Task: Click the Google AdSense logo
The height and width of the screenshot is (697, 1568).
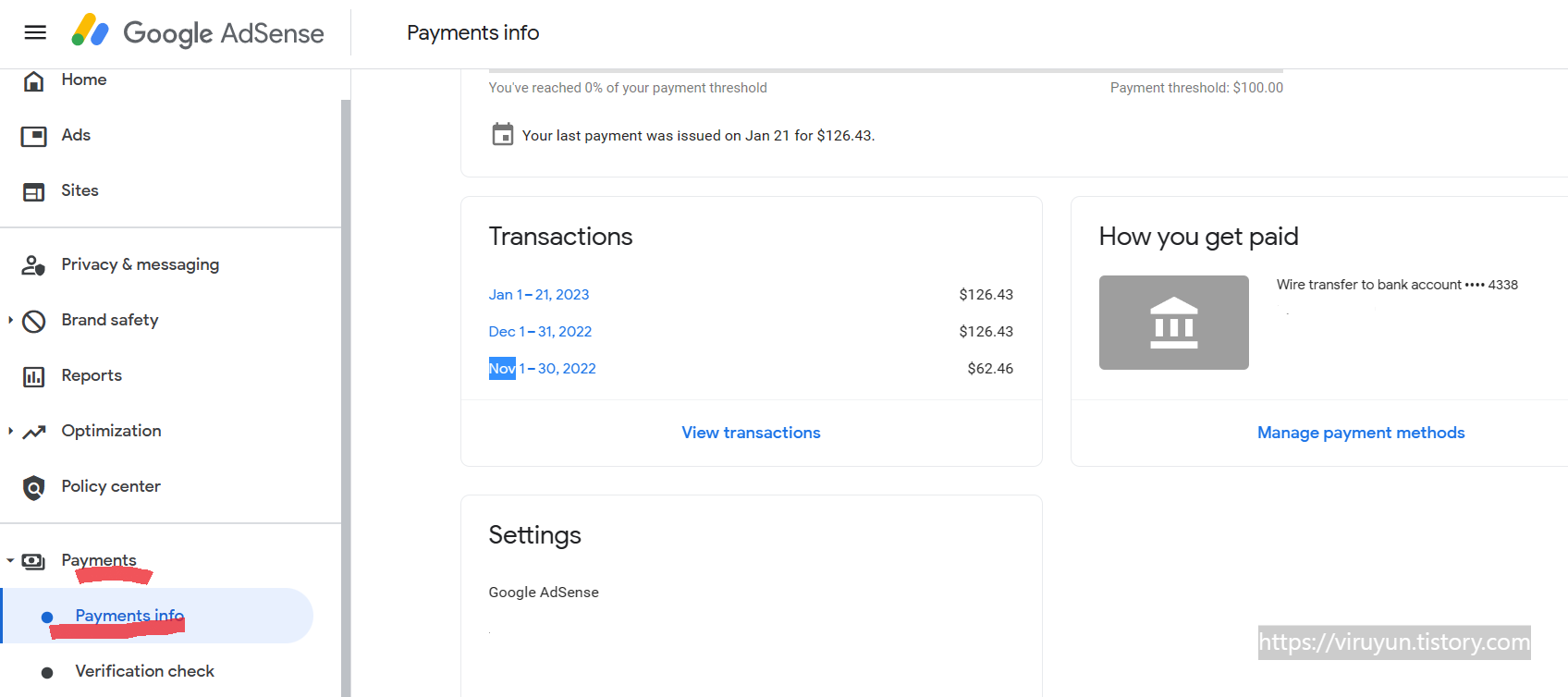Action: click(198, 32)
